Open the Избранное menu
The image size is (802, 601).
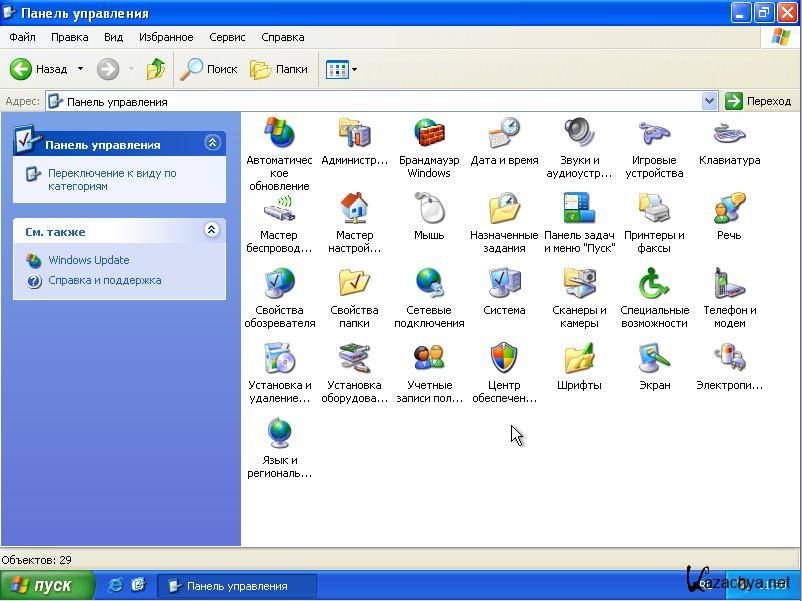(166, 37)
